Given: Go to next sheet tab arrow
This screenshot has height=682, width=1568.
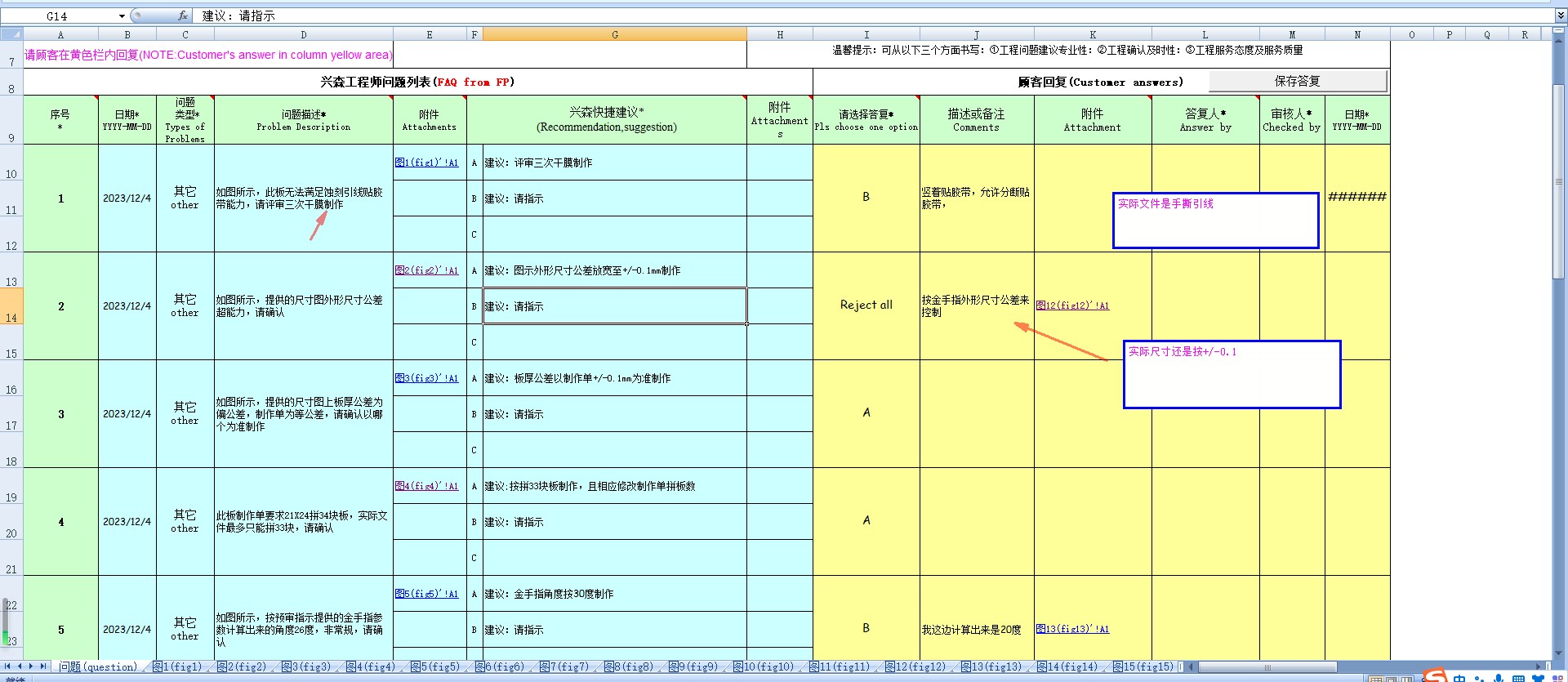Looking at the screenshot, I should pos(31,666).
